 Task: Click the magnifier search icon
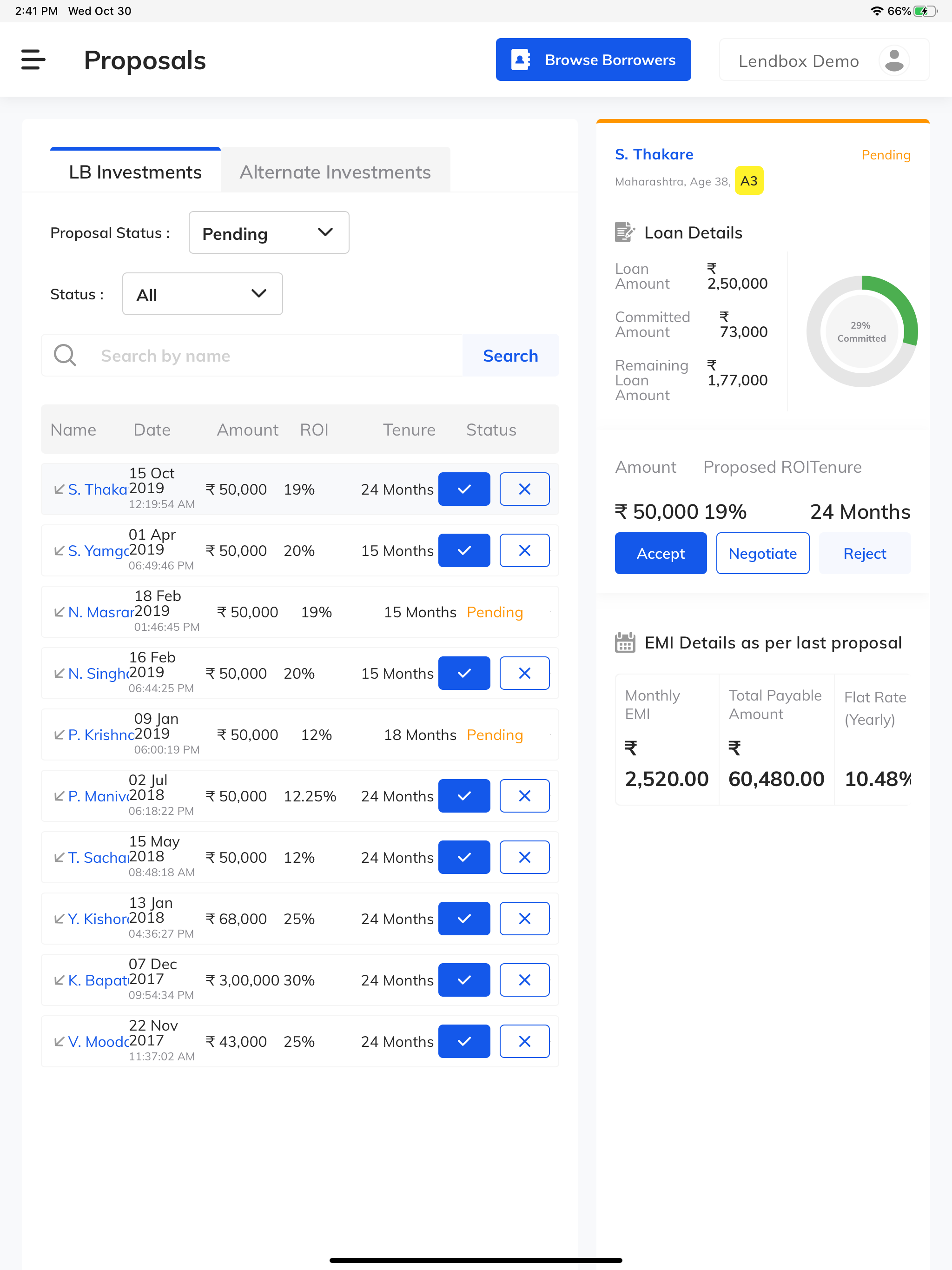click(65, 356)
